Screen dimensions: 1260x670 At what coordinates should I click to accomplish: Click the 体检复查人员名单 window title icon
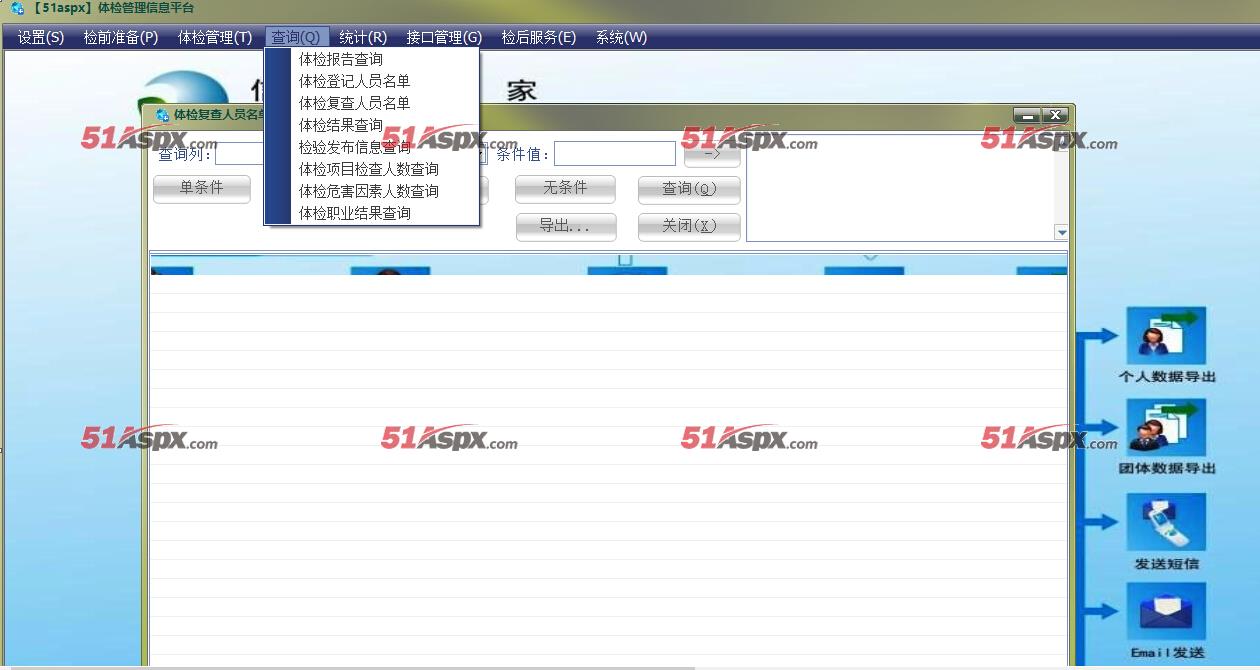162,115
